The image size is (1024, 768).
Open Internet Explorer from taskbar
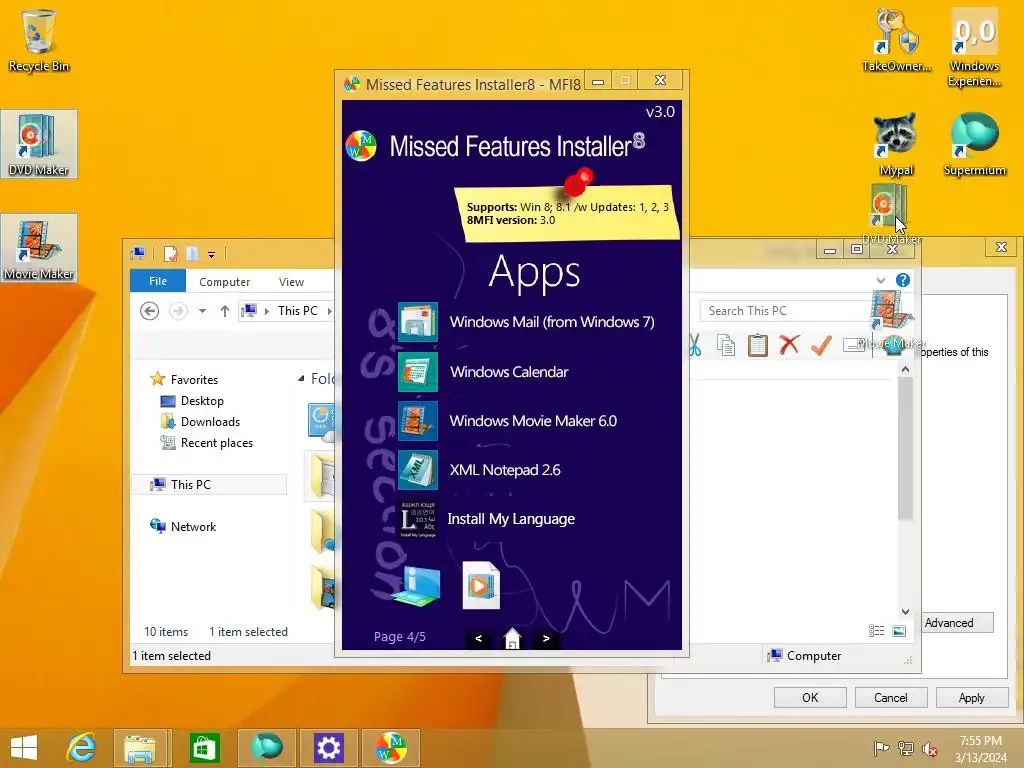point(81,748)
